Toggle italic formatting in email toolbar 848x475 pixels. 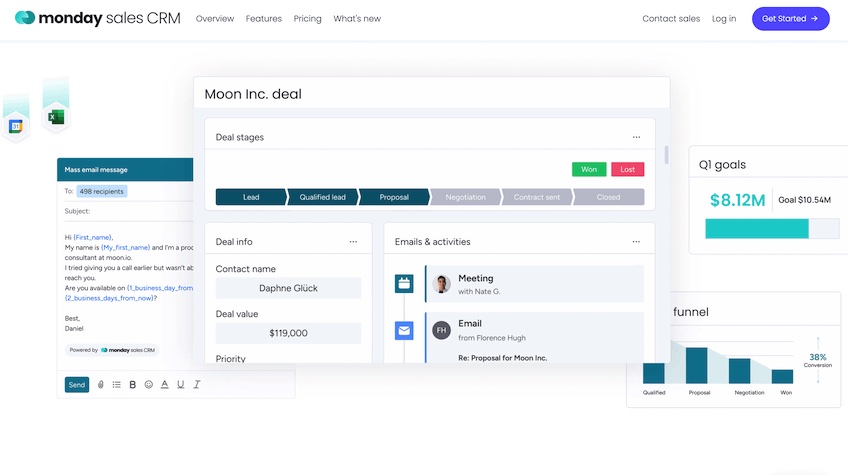click(x=197, y=385)
